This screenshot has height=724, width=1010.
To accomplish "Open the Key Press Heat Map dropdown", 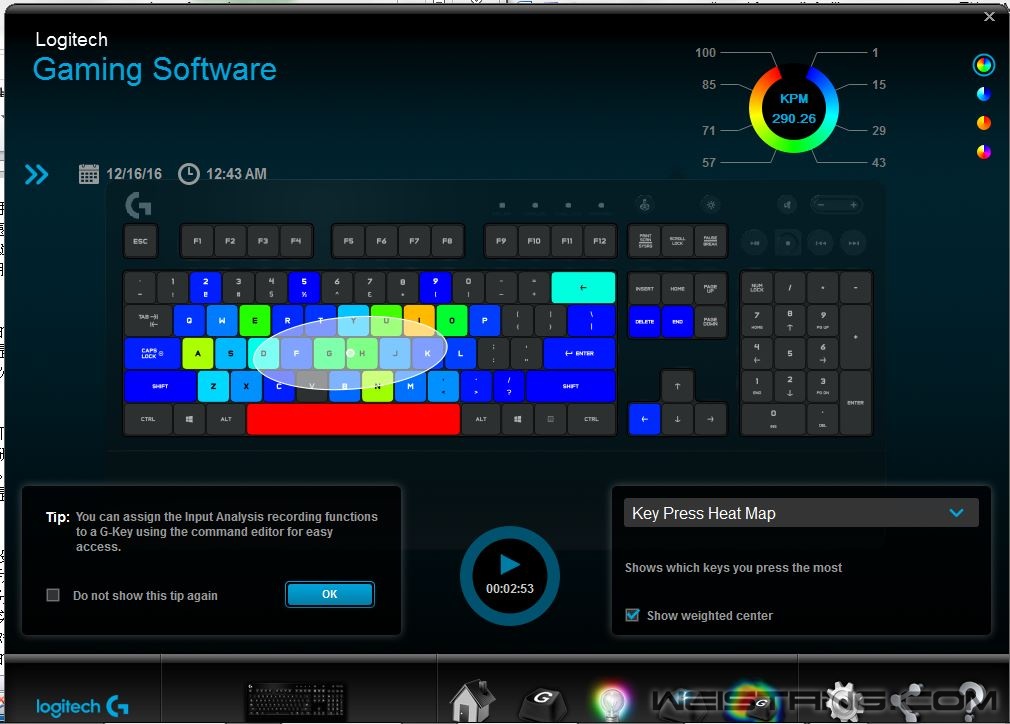I will 801,513.
